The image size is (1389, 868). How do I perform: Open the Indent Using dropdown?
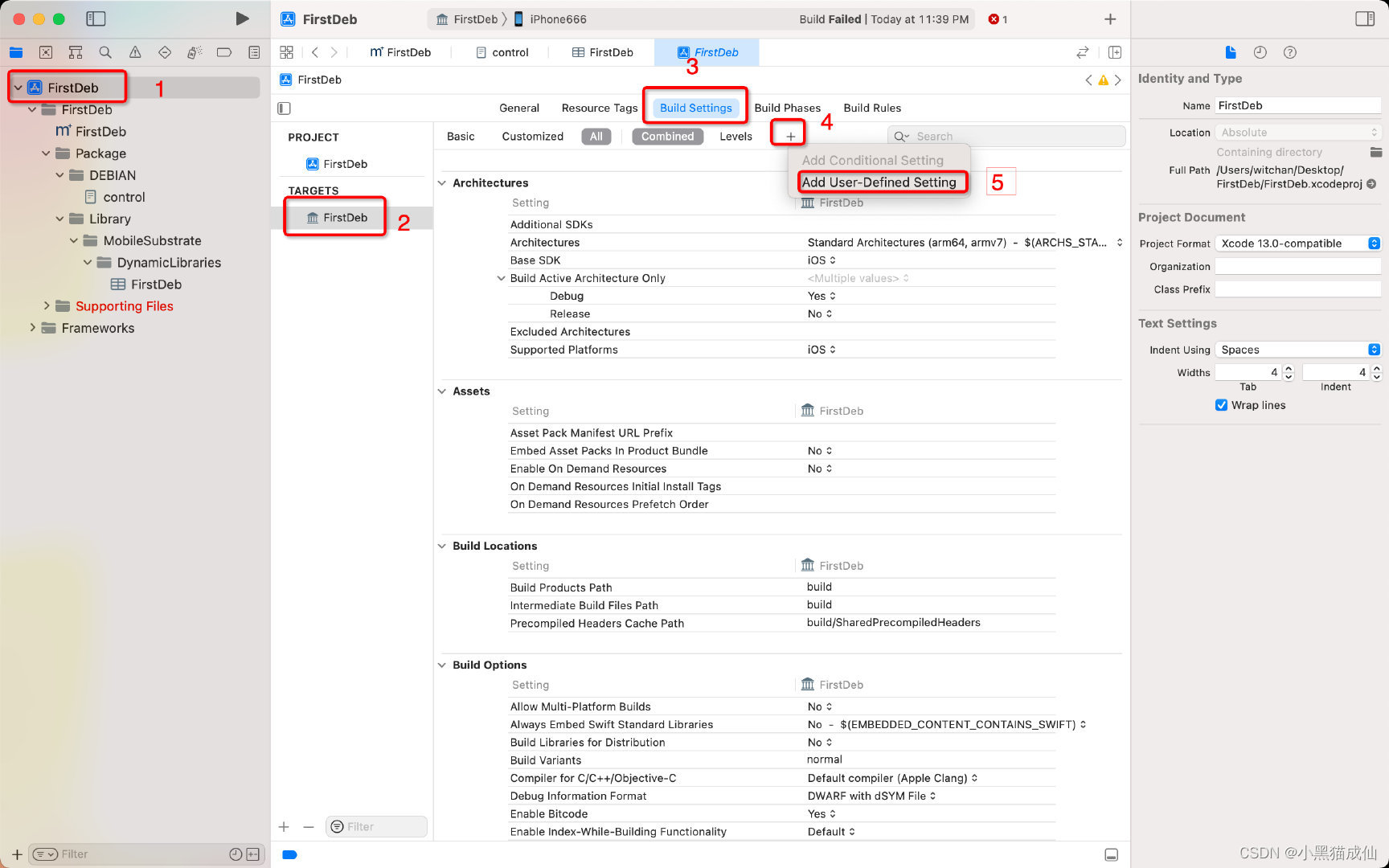1297,350
